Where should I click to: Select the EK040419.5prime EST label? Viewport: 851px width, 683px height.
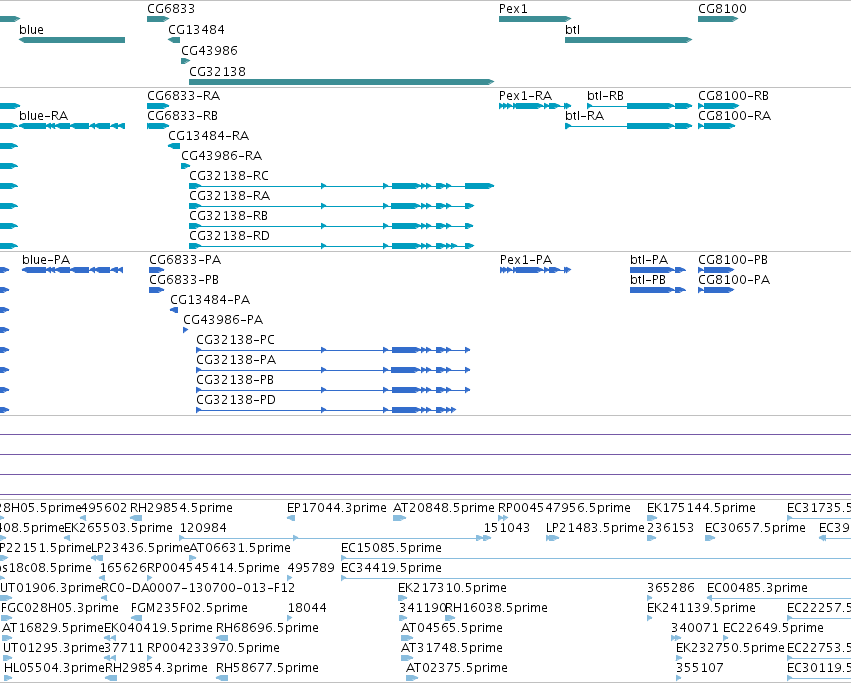(158, 628)
